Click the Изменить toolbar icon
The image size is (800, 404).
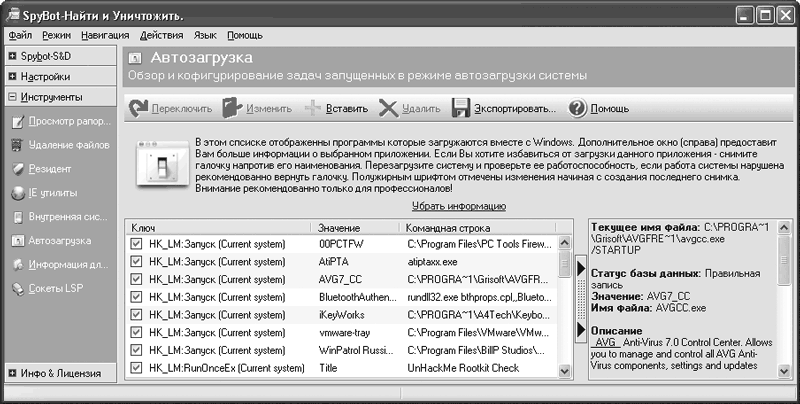(x=232, y=108)
